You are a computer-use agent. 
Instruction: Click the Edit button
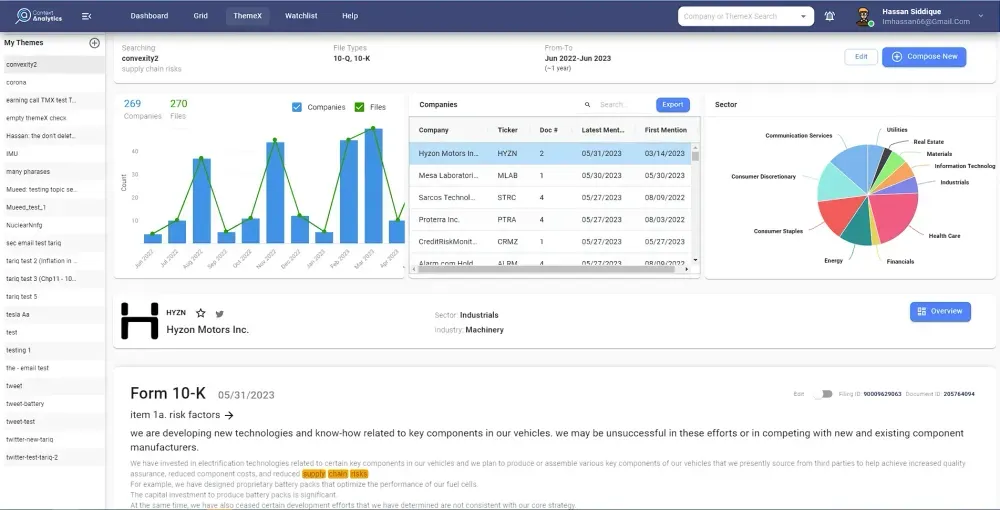(861, 57)
